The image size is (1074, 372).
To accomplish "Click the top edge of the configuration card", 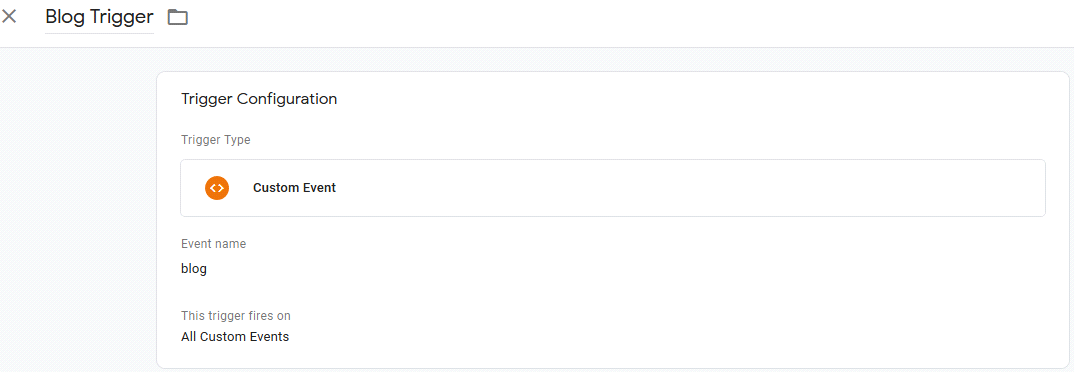I will tap(612, 72).
